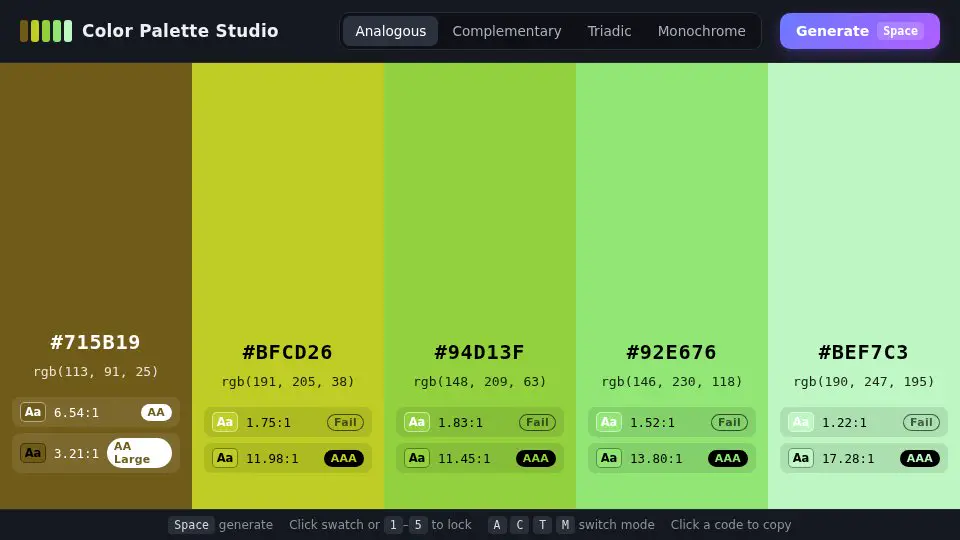960x540 pixels.
Task: Select the Analogous mode tab
Action: 391,31
